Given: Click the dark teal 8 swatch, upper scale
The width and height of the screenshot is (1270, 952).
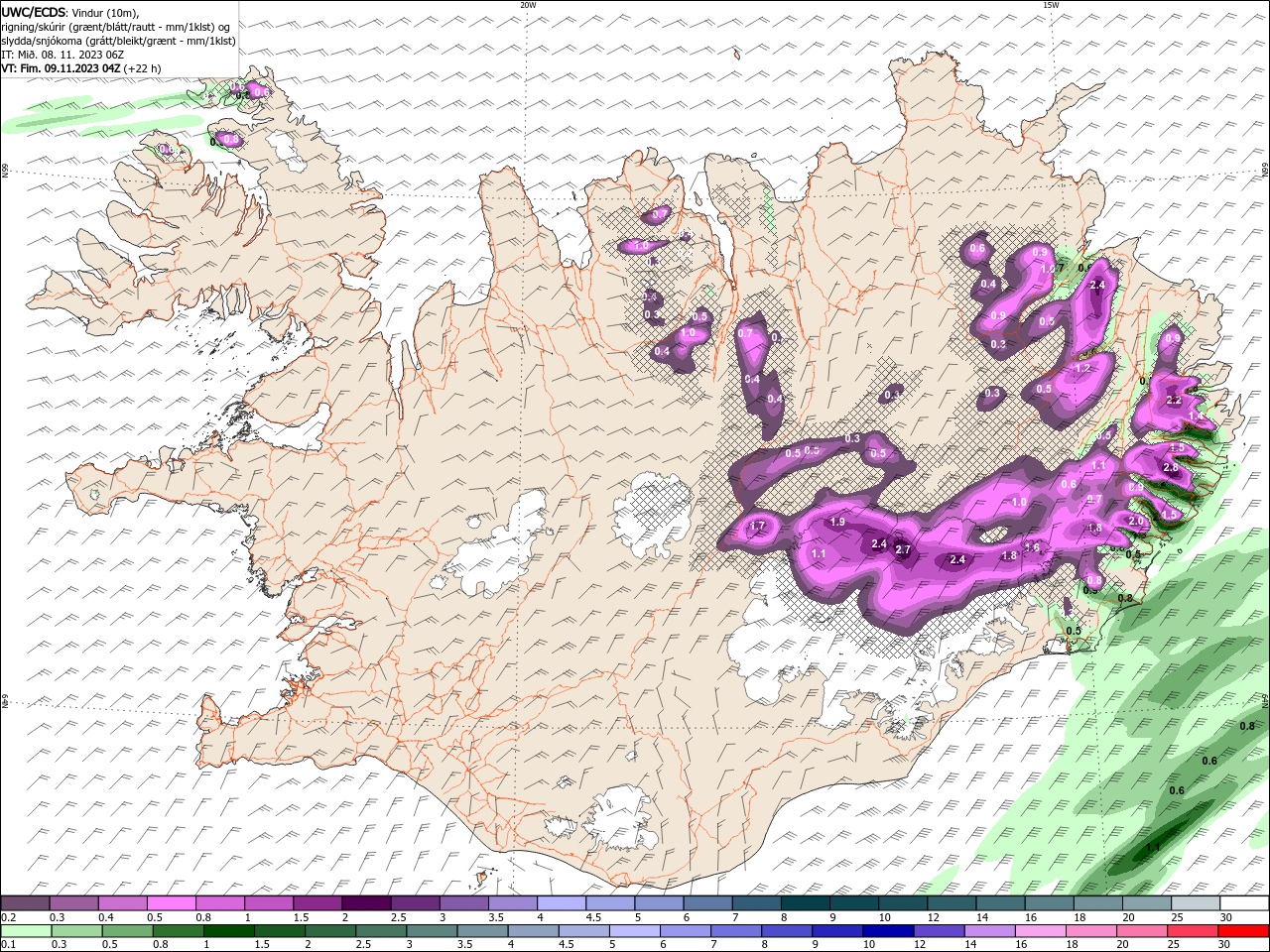Looking at the screenshot, I should pos(804,903).
